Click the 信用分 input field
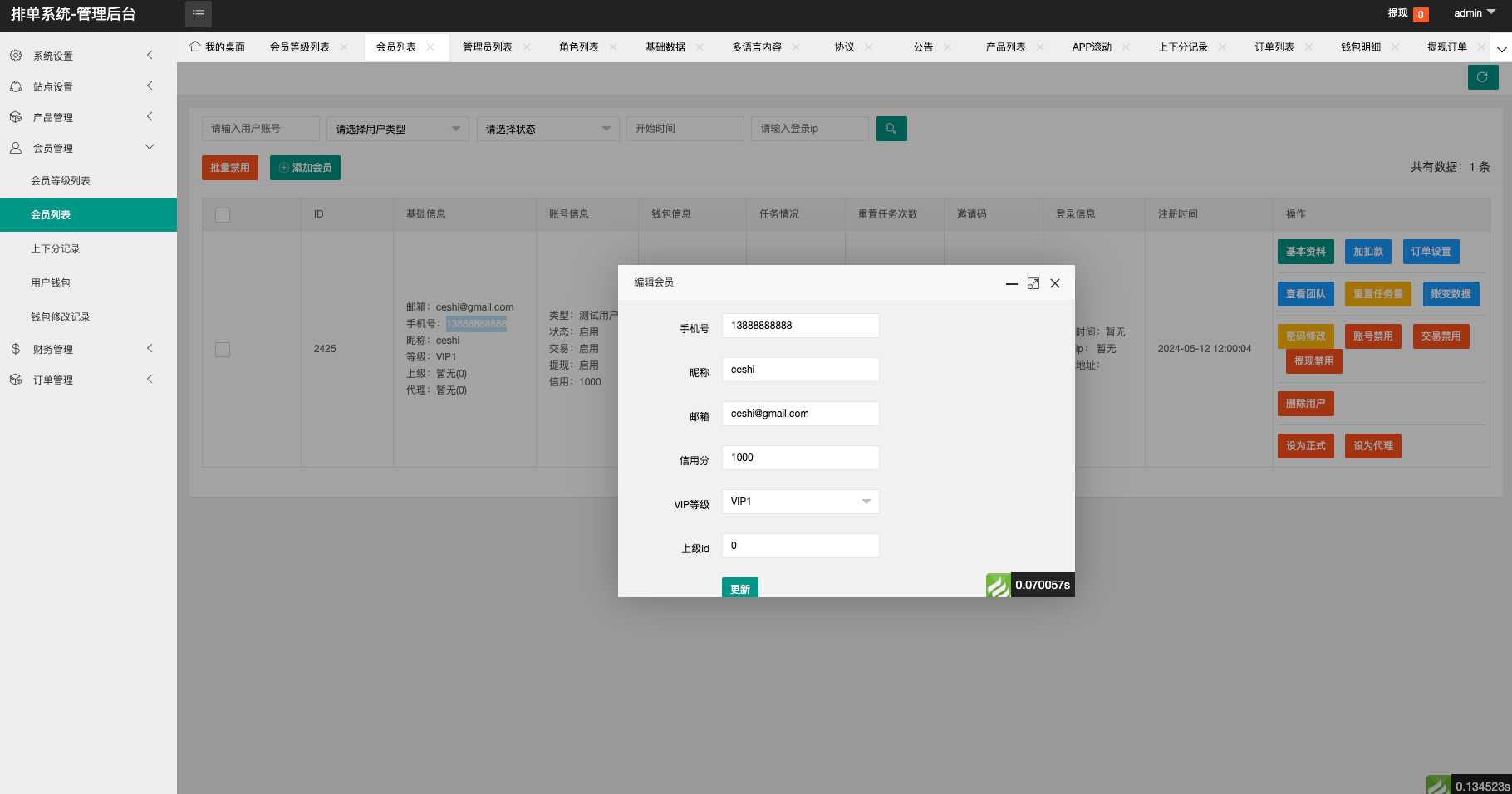Viewport: 1512px width, 794px height. (801, 458)
